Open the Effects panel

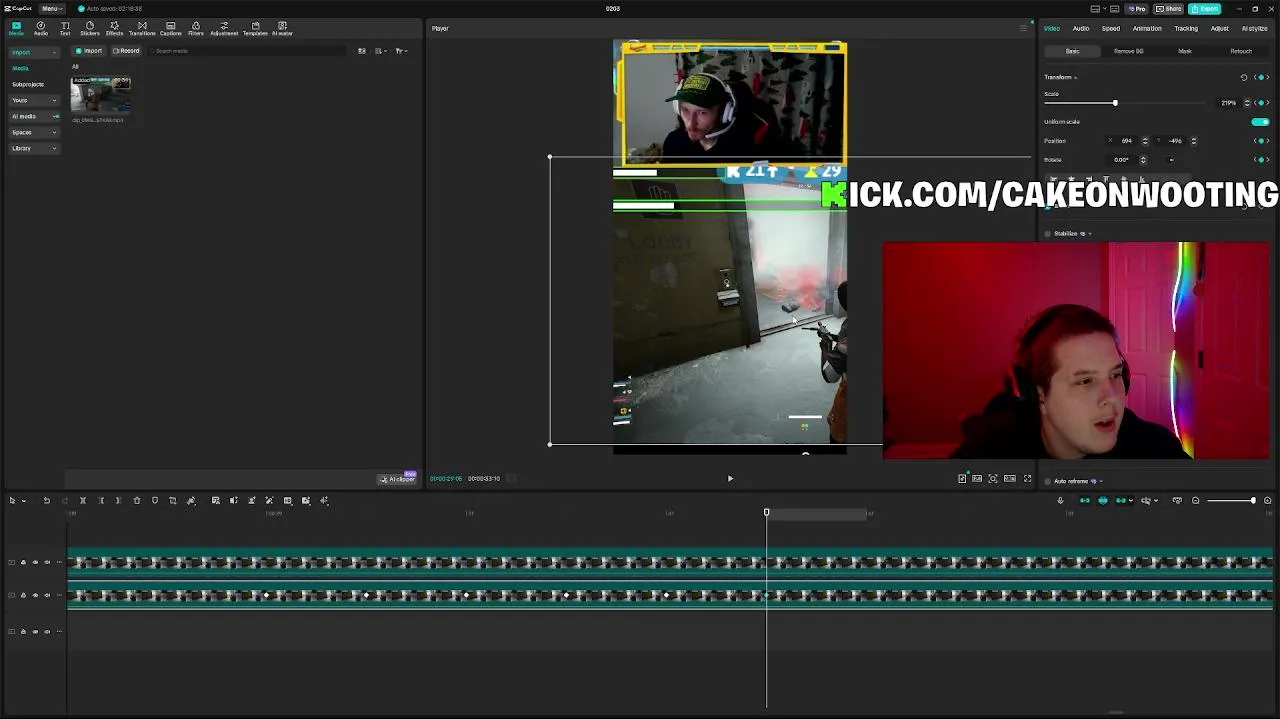point(115,28)
